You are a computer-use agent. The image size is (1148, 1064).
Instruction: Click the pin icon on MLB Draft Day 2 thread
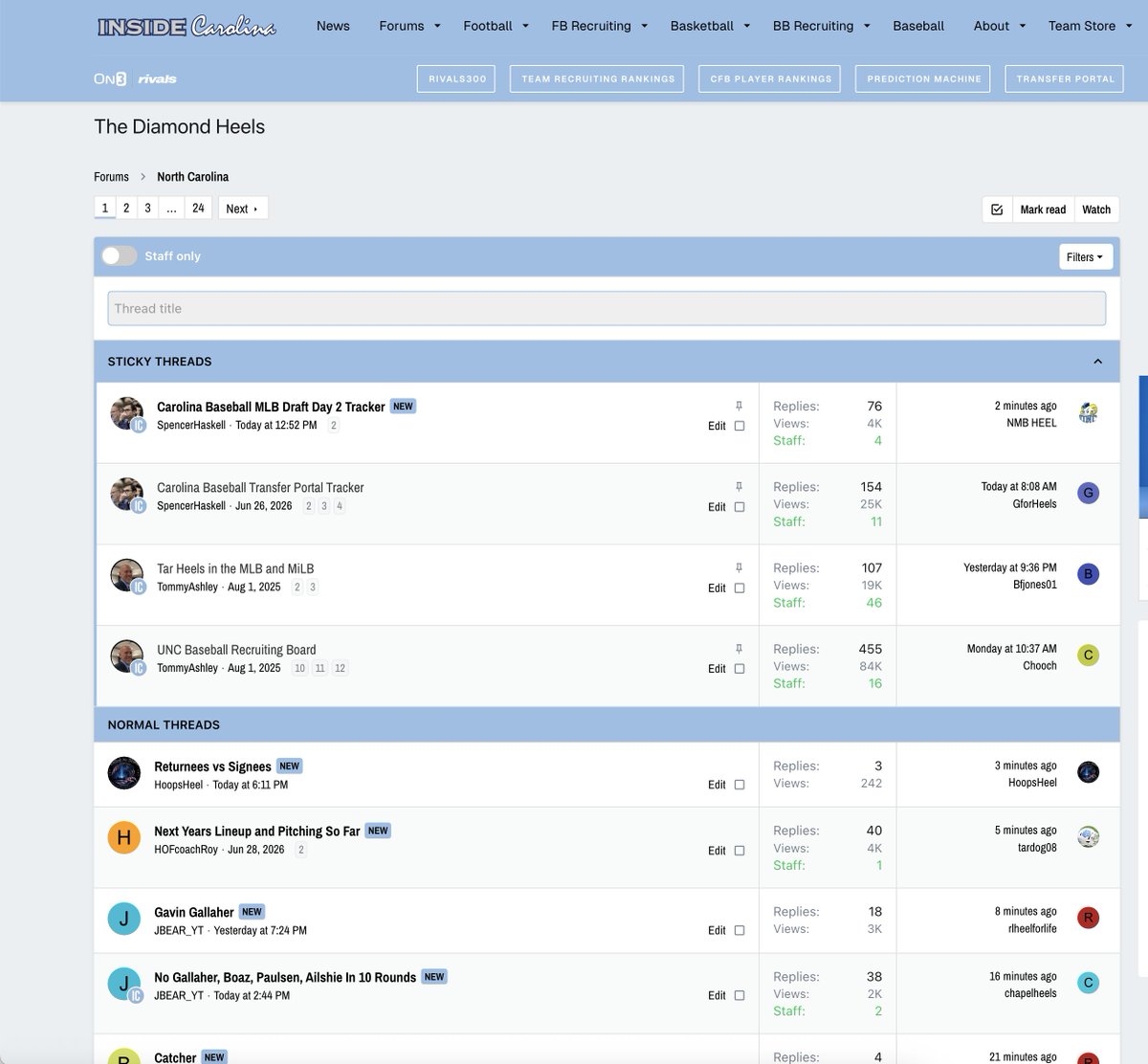pyautogui.click(x=739, y=406)
